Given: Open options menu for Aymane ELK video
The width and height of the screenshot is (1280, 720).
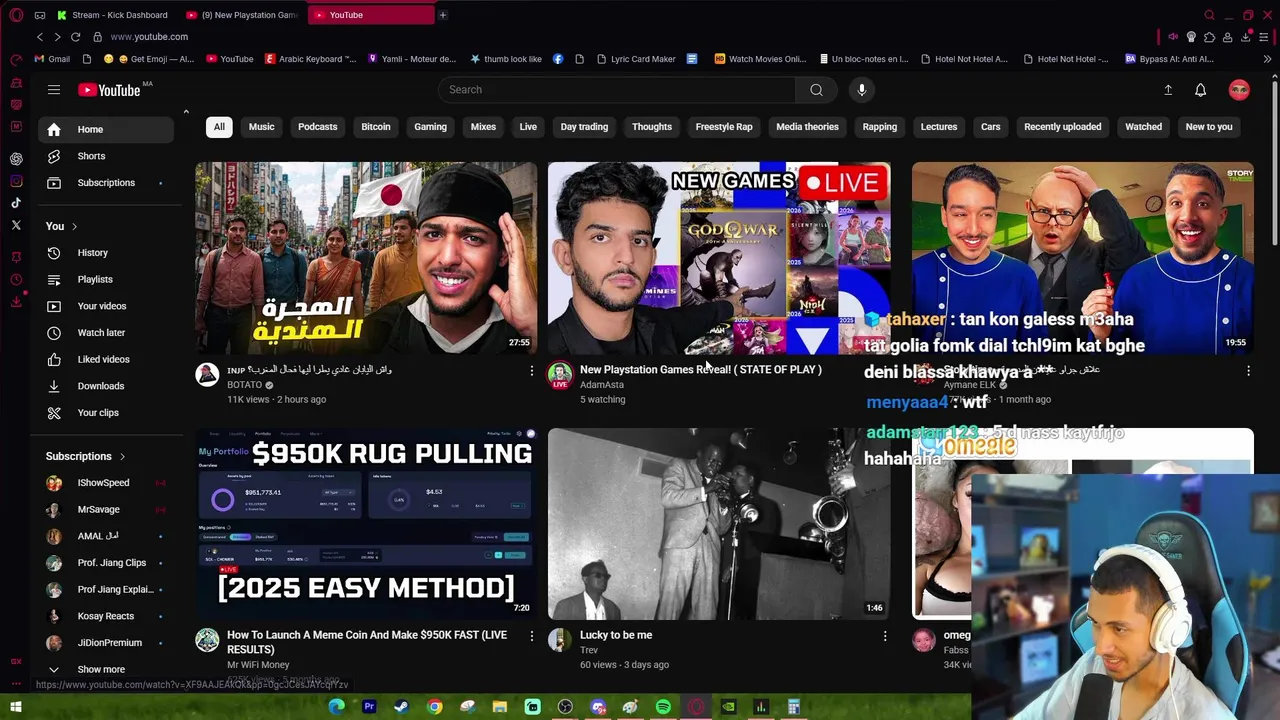Looking at the screenshot, I should click(x=1248, y=371).
